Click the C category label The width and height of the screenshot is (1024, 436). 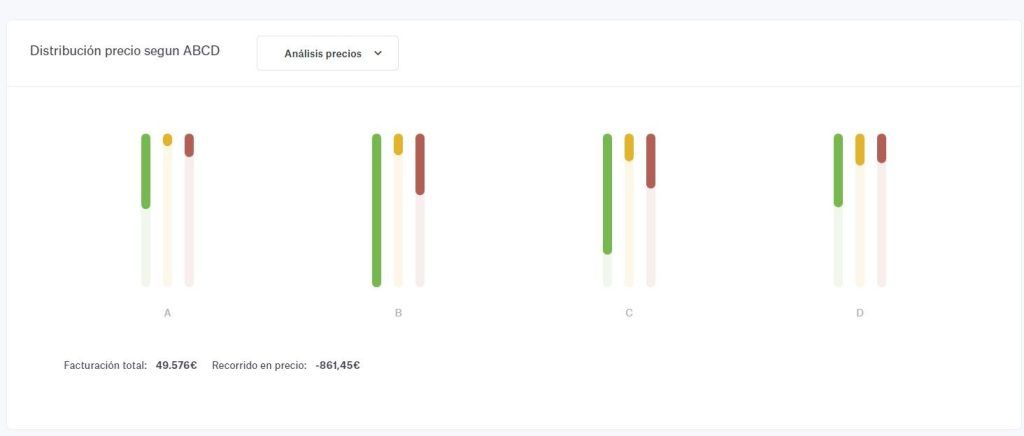(x=629, y=313)
